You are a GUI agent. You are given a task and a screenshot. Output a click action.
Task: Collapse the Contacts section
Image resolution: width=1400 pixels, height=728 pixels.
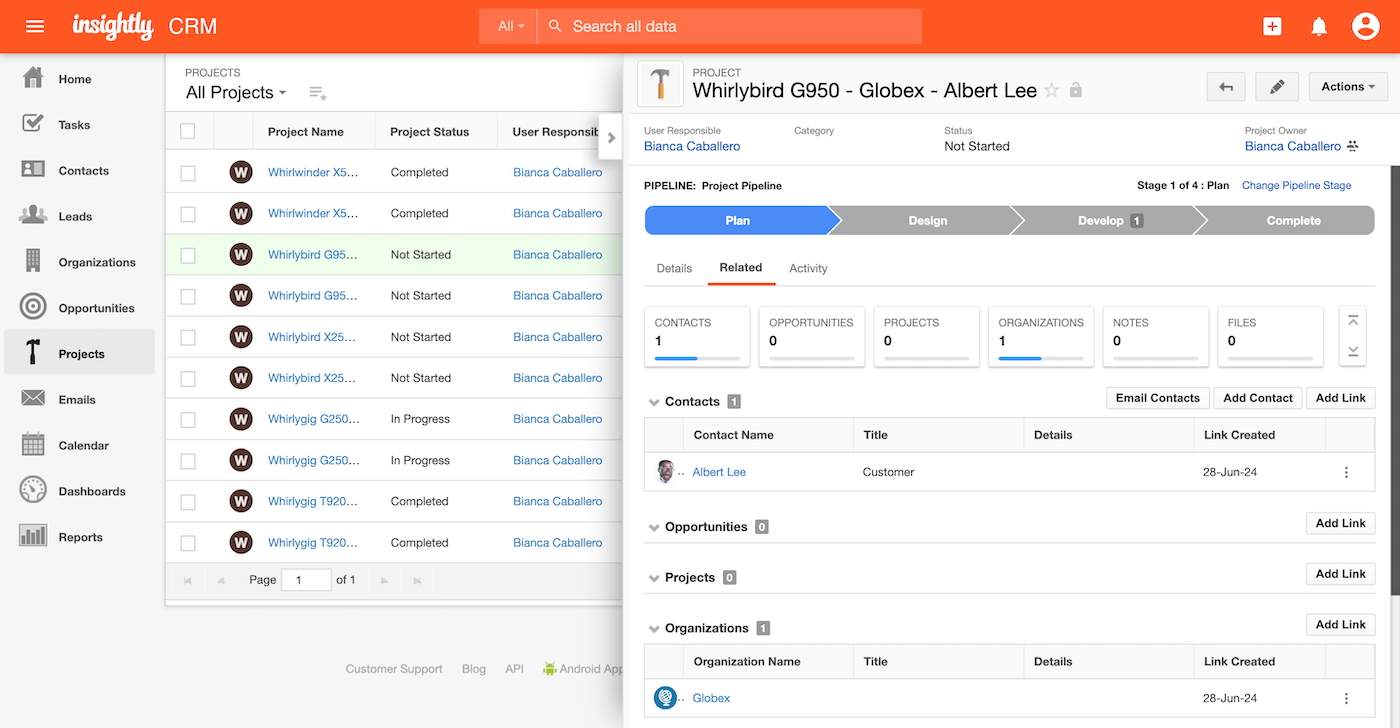(x=654, y=402)
